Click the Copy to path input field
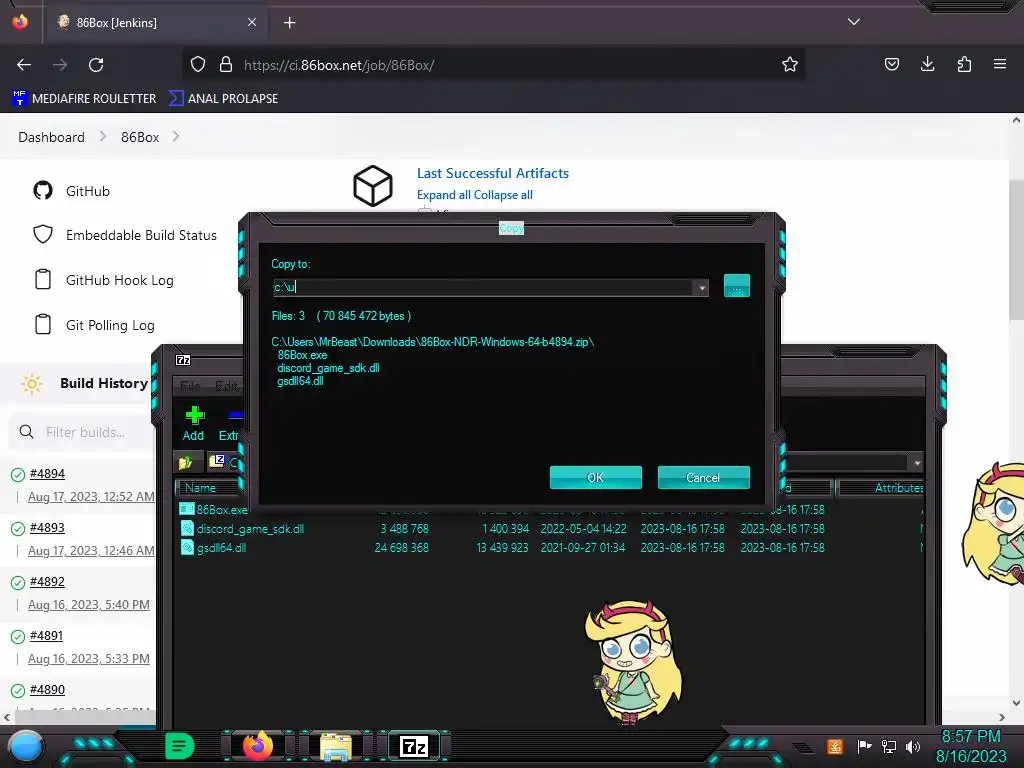 483,287
